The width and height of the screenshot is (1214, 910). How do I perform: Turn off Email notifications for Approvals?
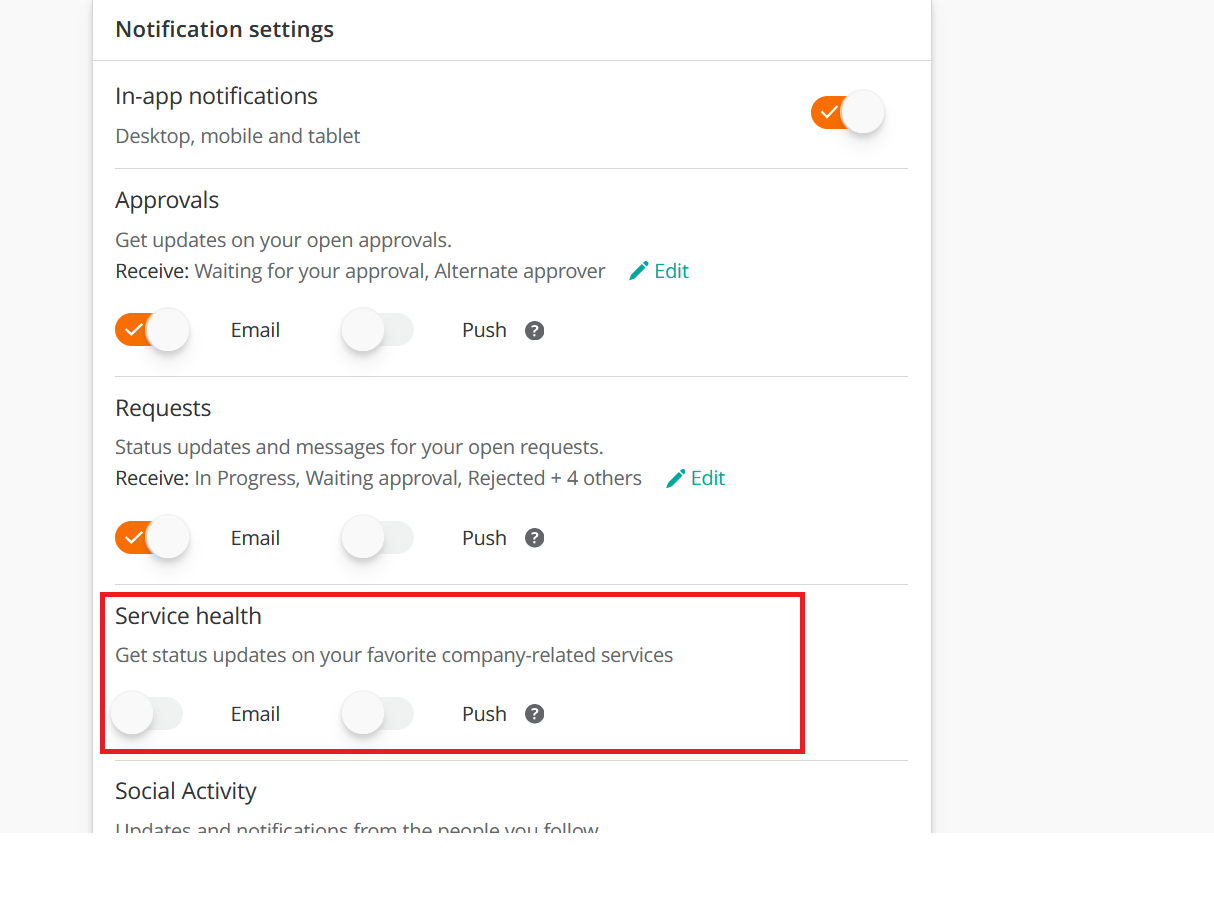coord(152,330)
